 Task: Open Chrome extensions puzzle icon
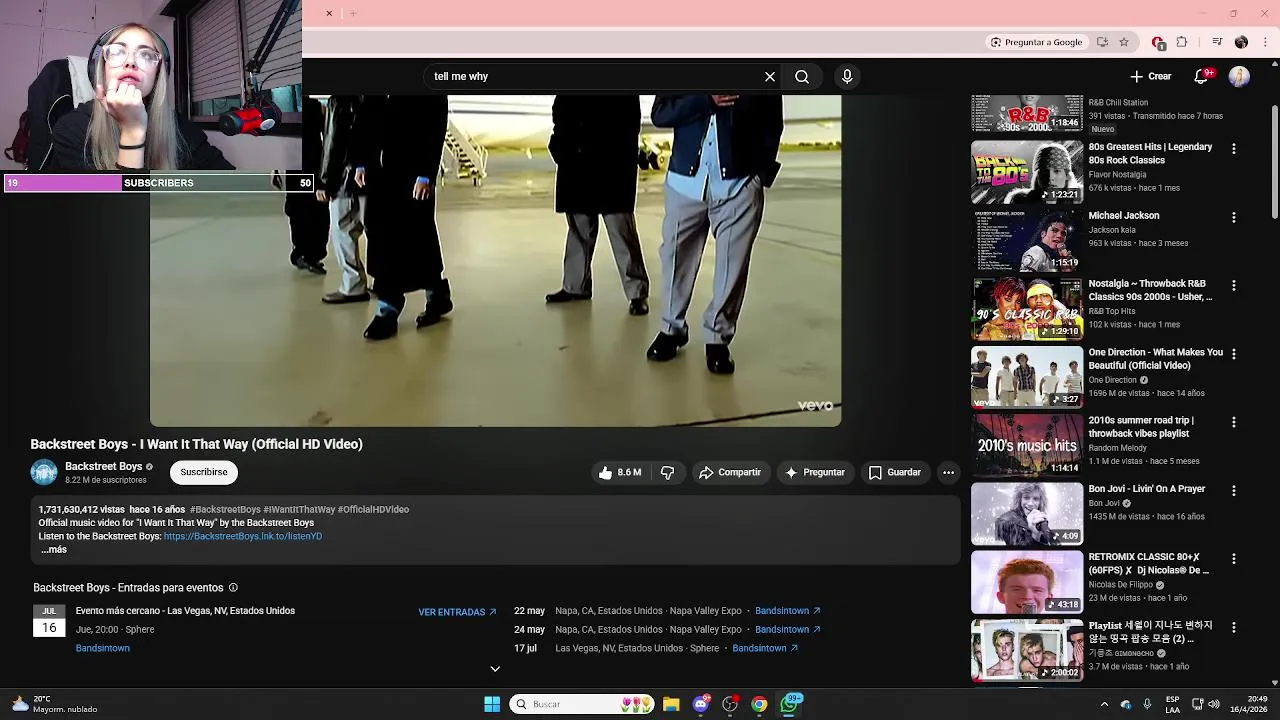click(x=1182, y=42)
